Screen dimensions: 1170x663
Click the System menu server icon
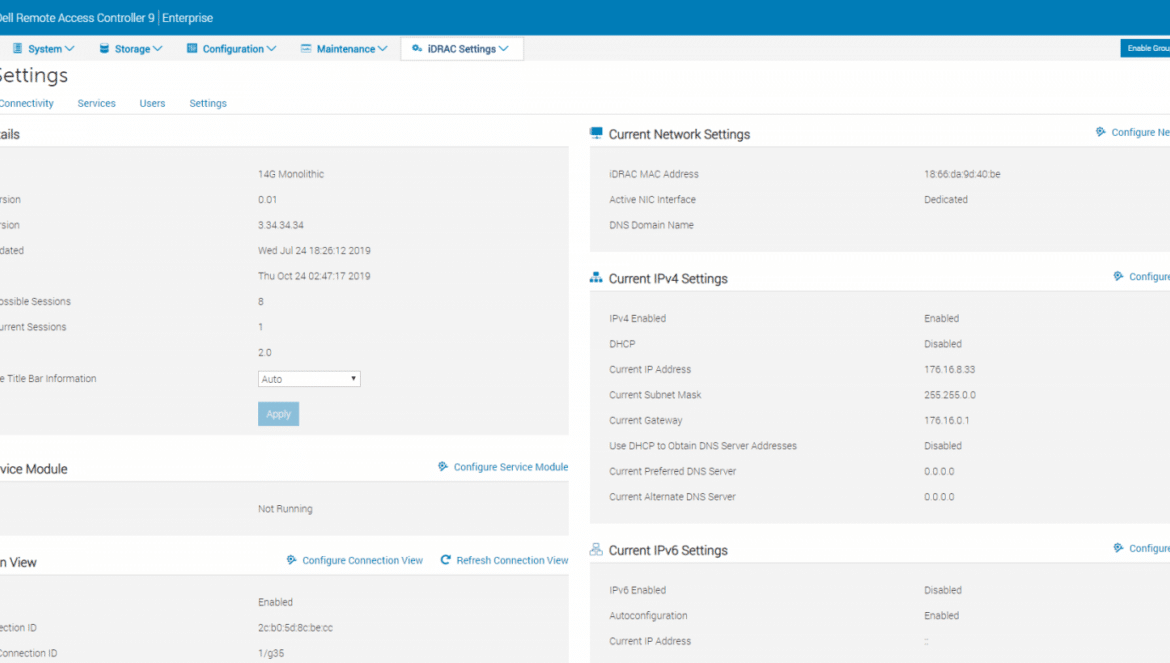click(17, 48)
